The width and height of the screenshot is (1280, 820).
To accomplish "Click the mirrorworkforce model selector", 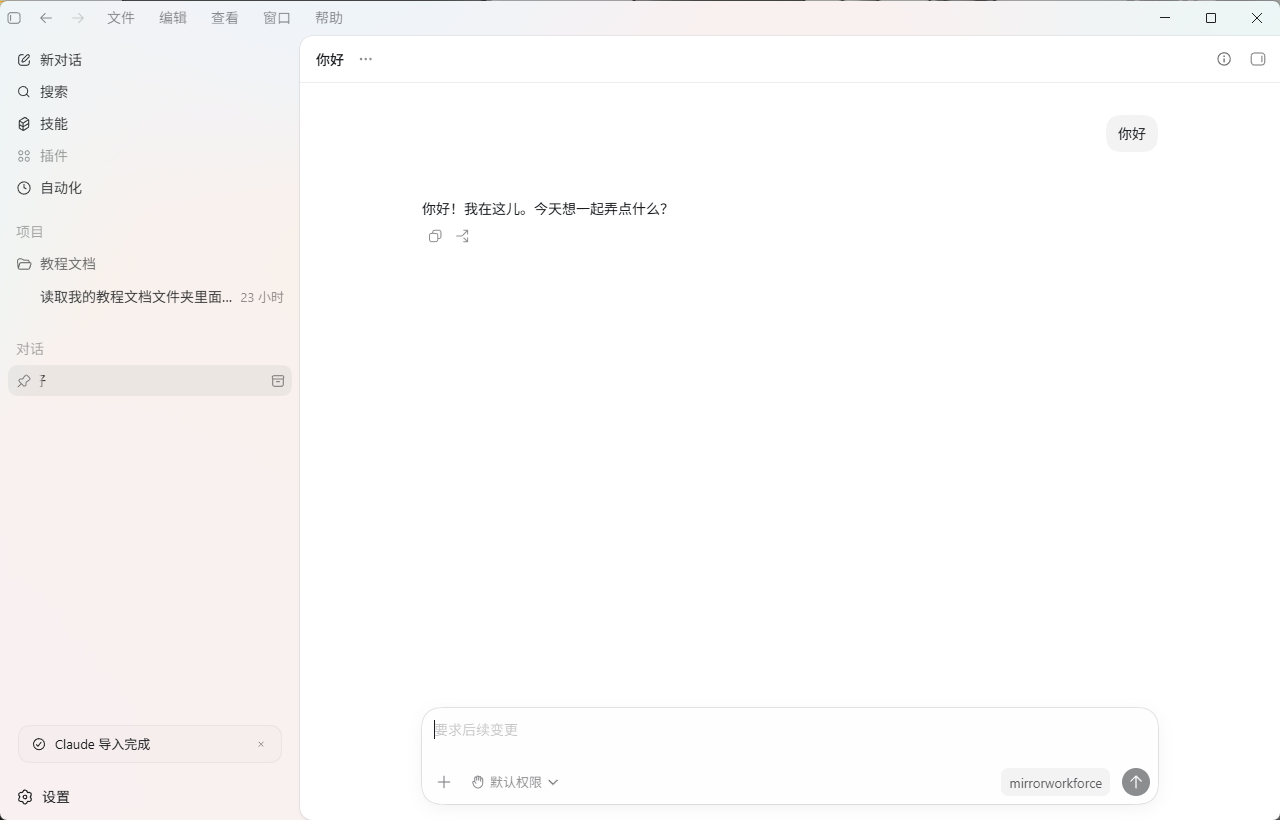I will tap(1055, 783).
